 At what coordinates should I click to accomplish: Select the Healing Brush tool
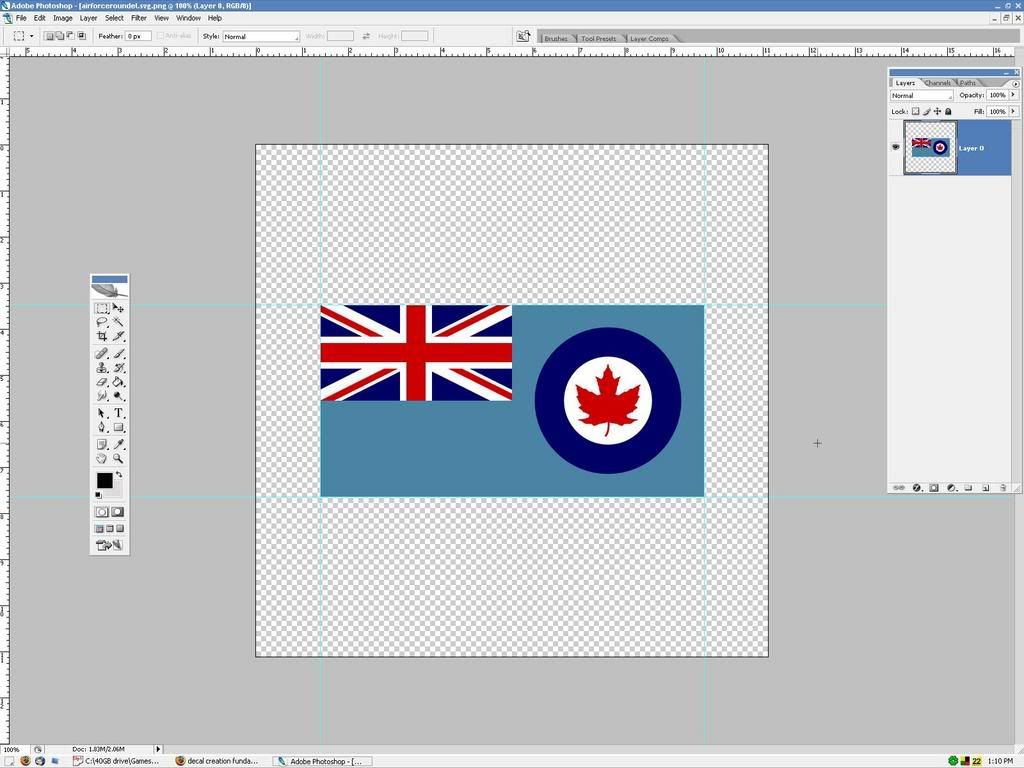[102, 353]
